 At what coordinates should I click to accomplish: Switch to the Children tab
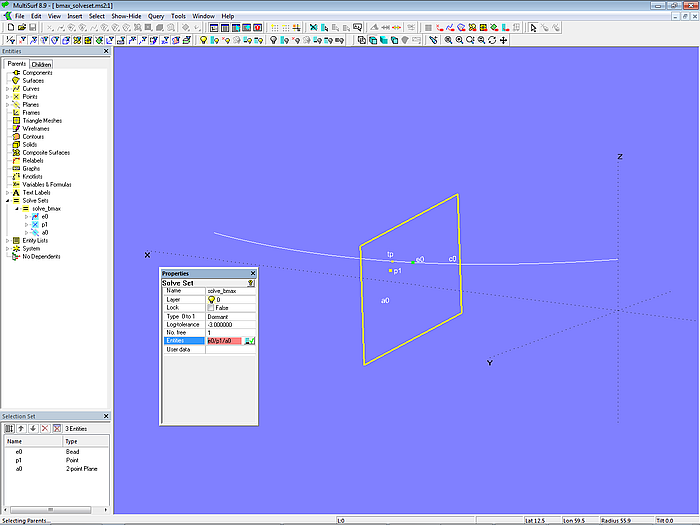click(x=41, y=64)
